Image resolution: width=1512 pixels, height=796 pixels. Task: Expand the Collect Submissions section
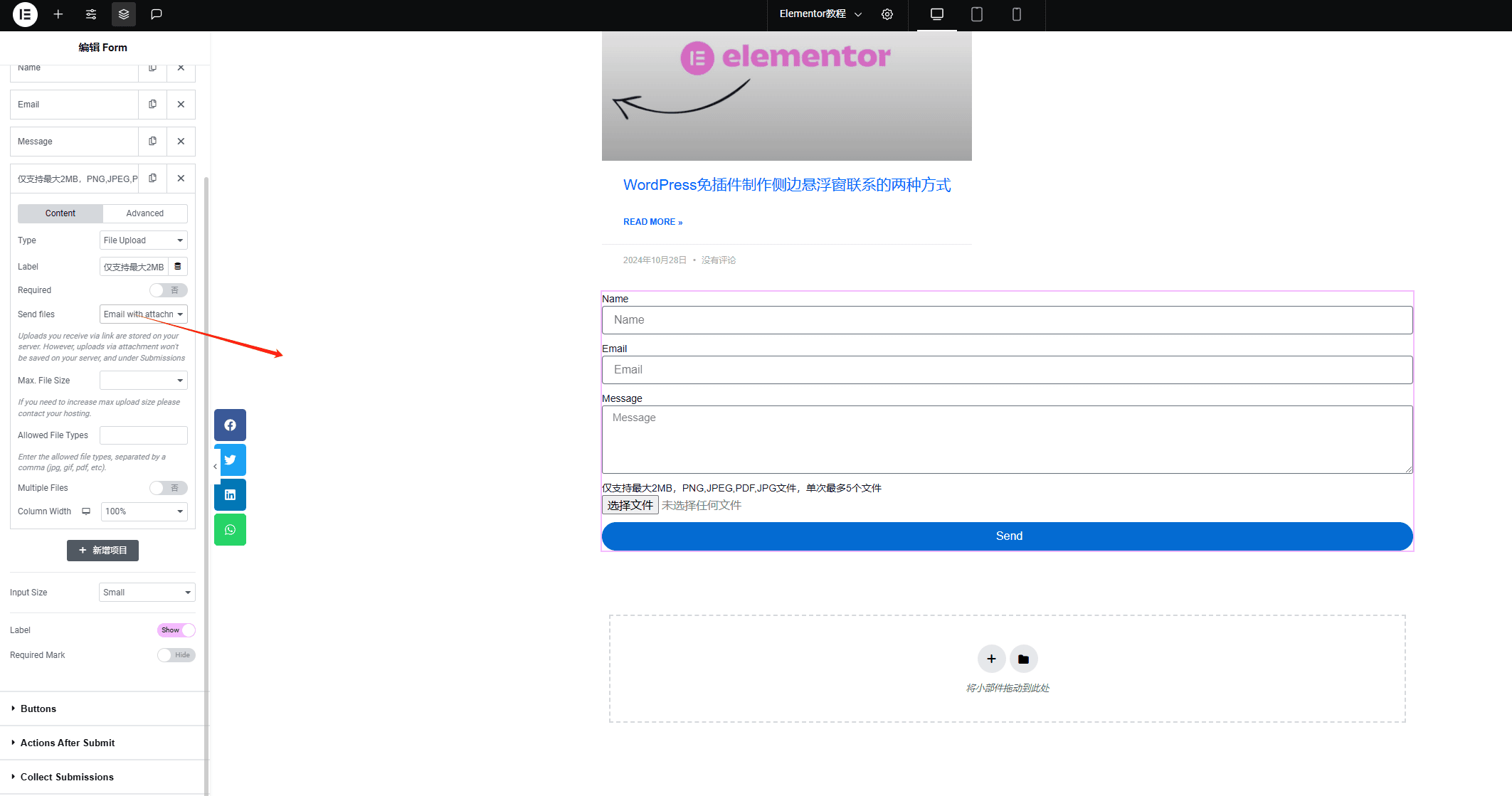click(105, 777)
